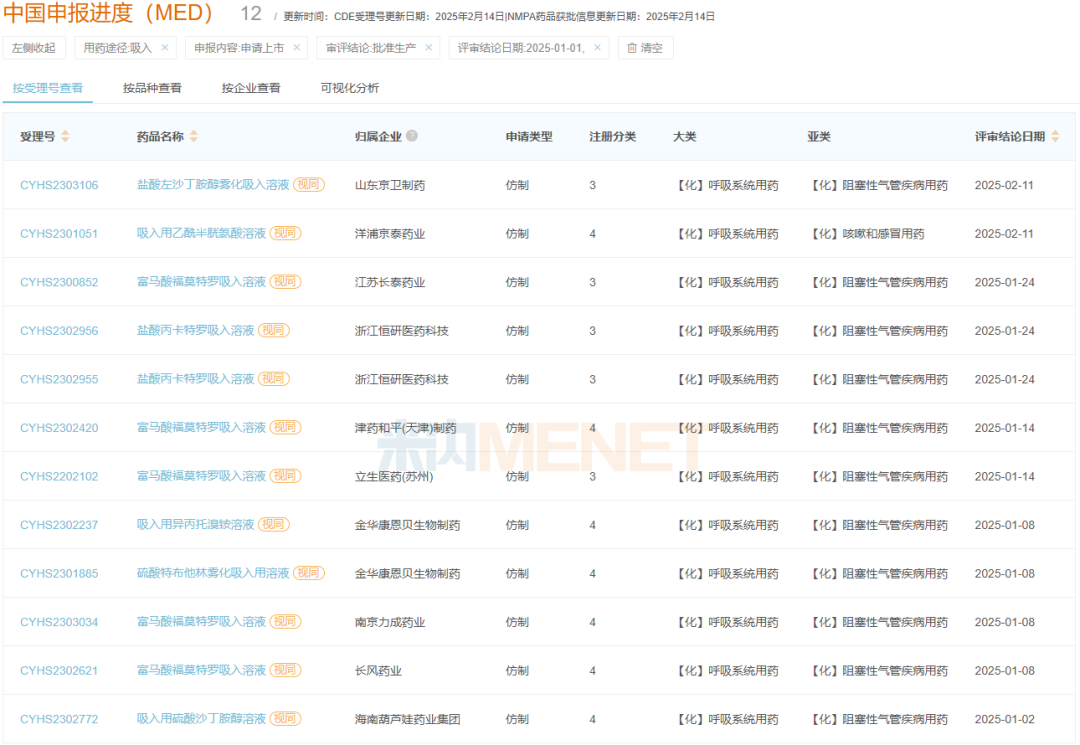The image size is (1080, 745).
Task: Click the 注册分类 column header
Action: click(x=612, y=136)
